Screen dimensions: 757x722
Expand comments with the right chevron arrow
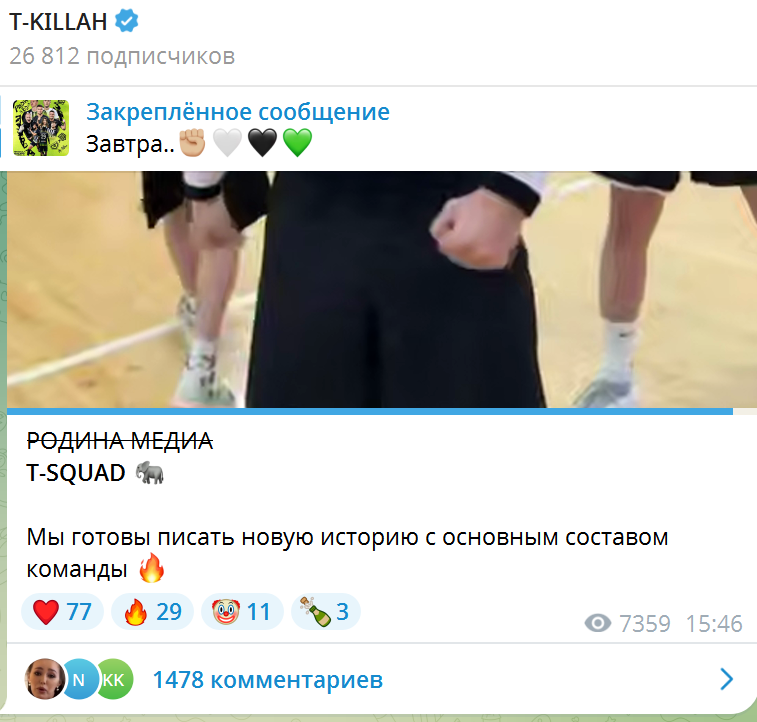pos(727,680)
